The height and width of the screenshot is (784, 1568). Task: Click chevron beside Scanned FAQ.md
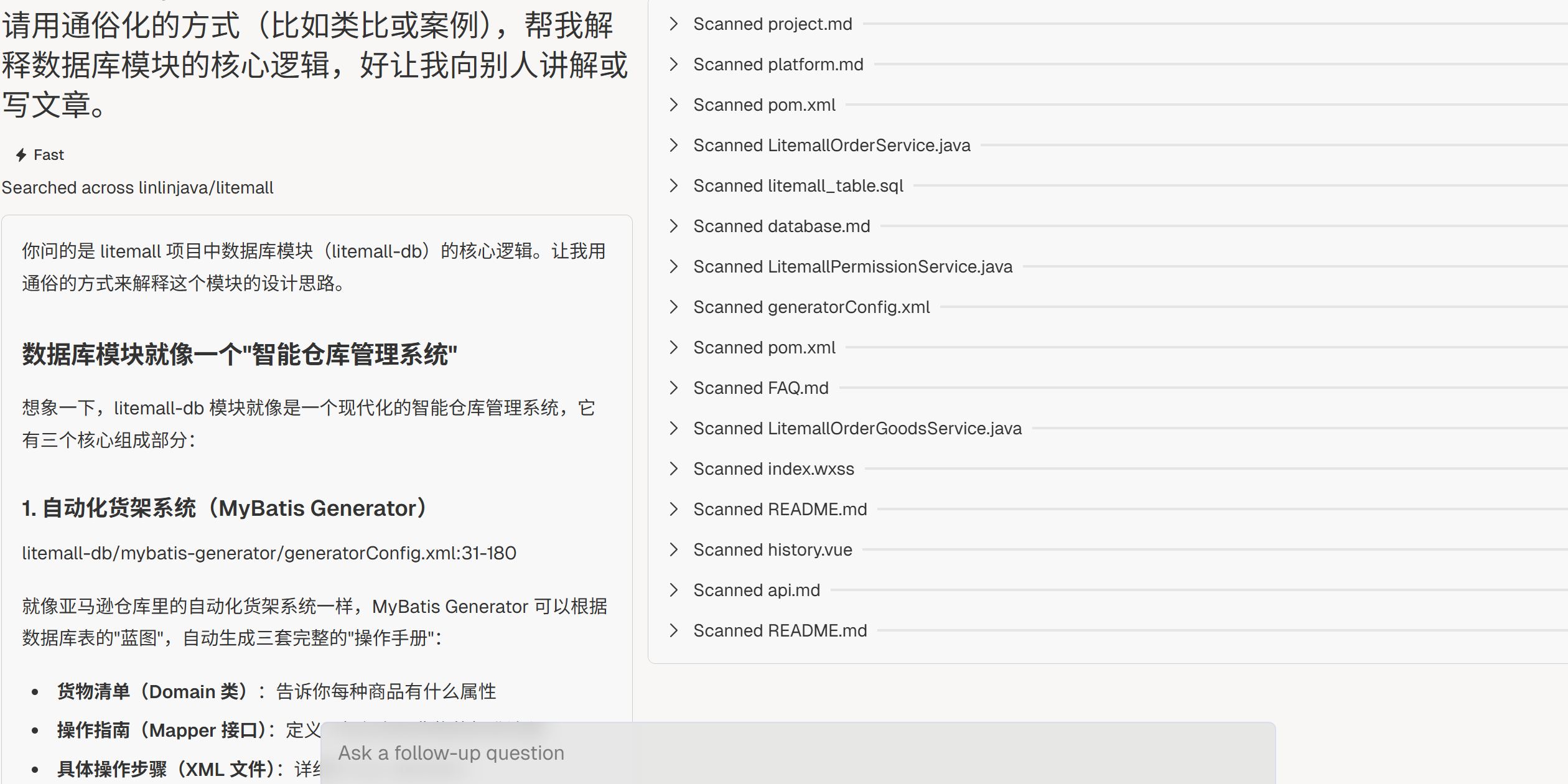click(673, 388)
